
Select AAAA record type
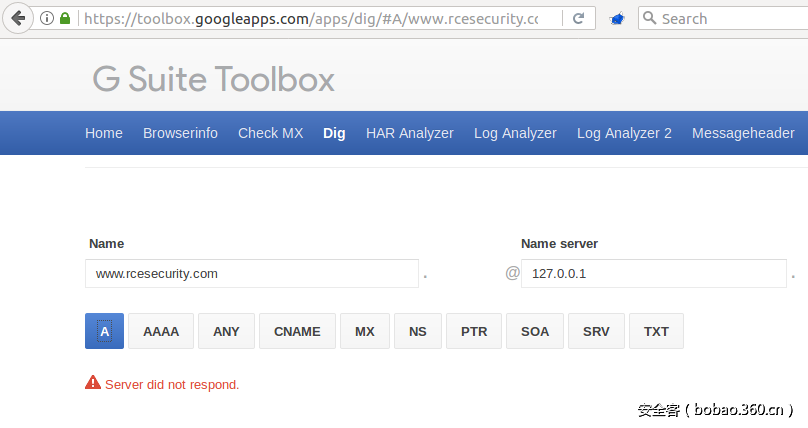(161, 331)
